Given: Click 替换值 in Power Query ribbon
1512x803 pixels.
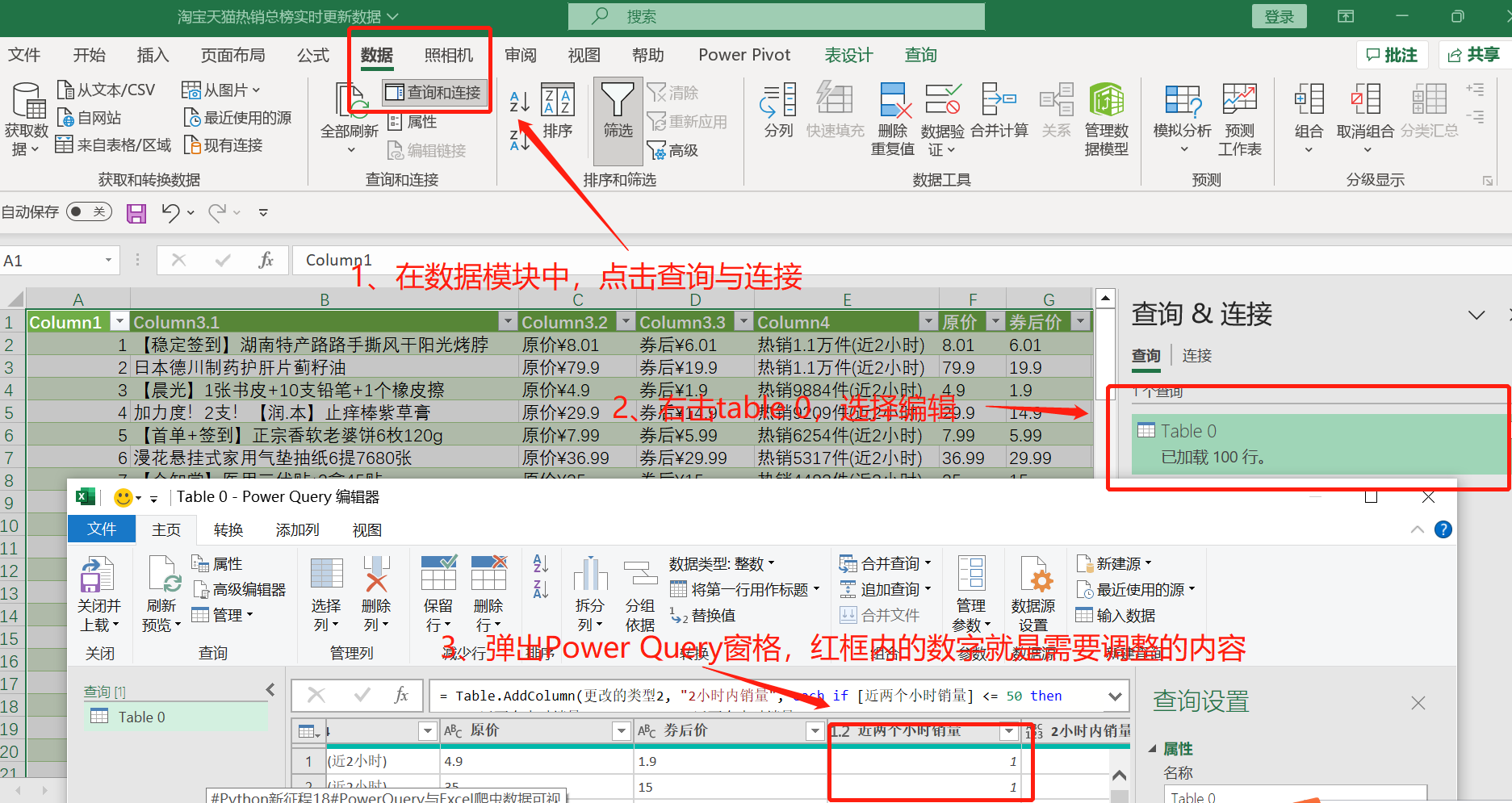Looking at the screenshot, I should tap(703, 616).
